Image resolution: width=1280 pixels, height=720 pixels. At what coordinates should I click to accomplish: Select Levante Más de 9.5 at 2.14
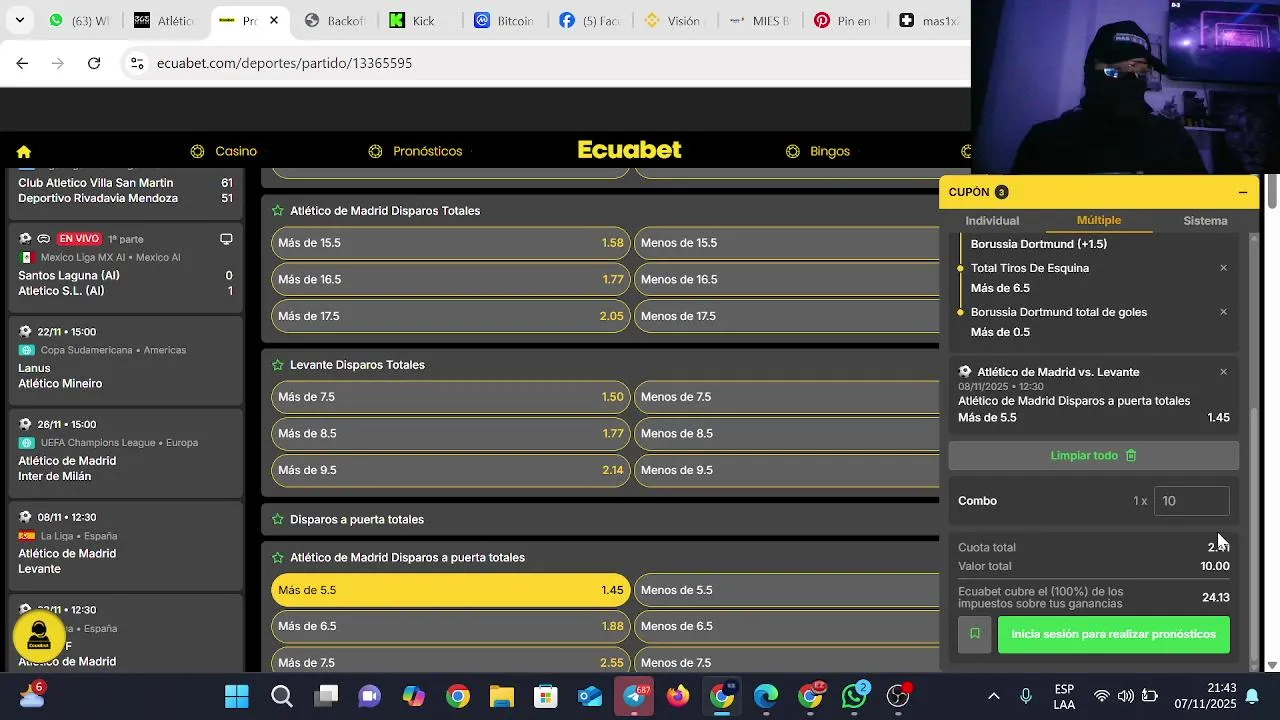[450, 470]
